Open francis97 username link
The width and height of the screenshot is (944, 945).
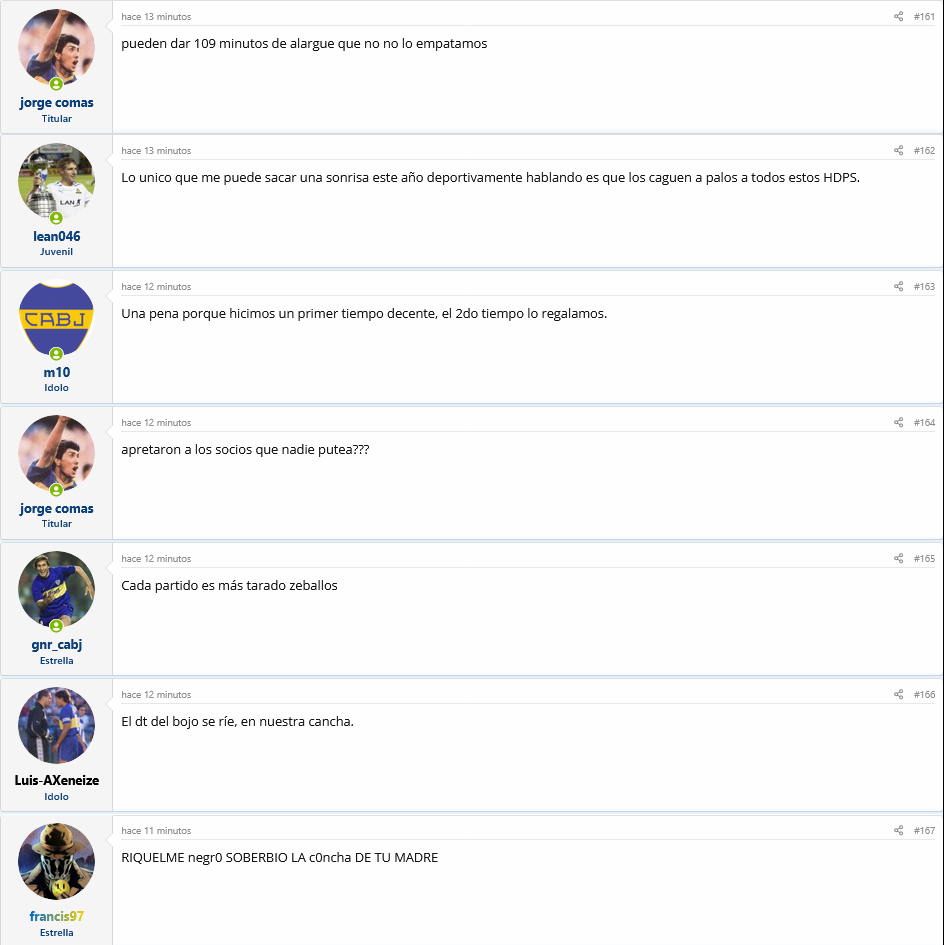[x=57, y=916]
